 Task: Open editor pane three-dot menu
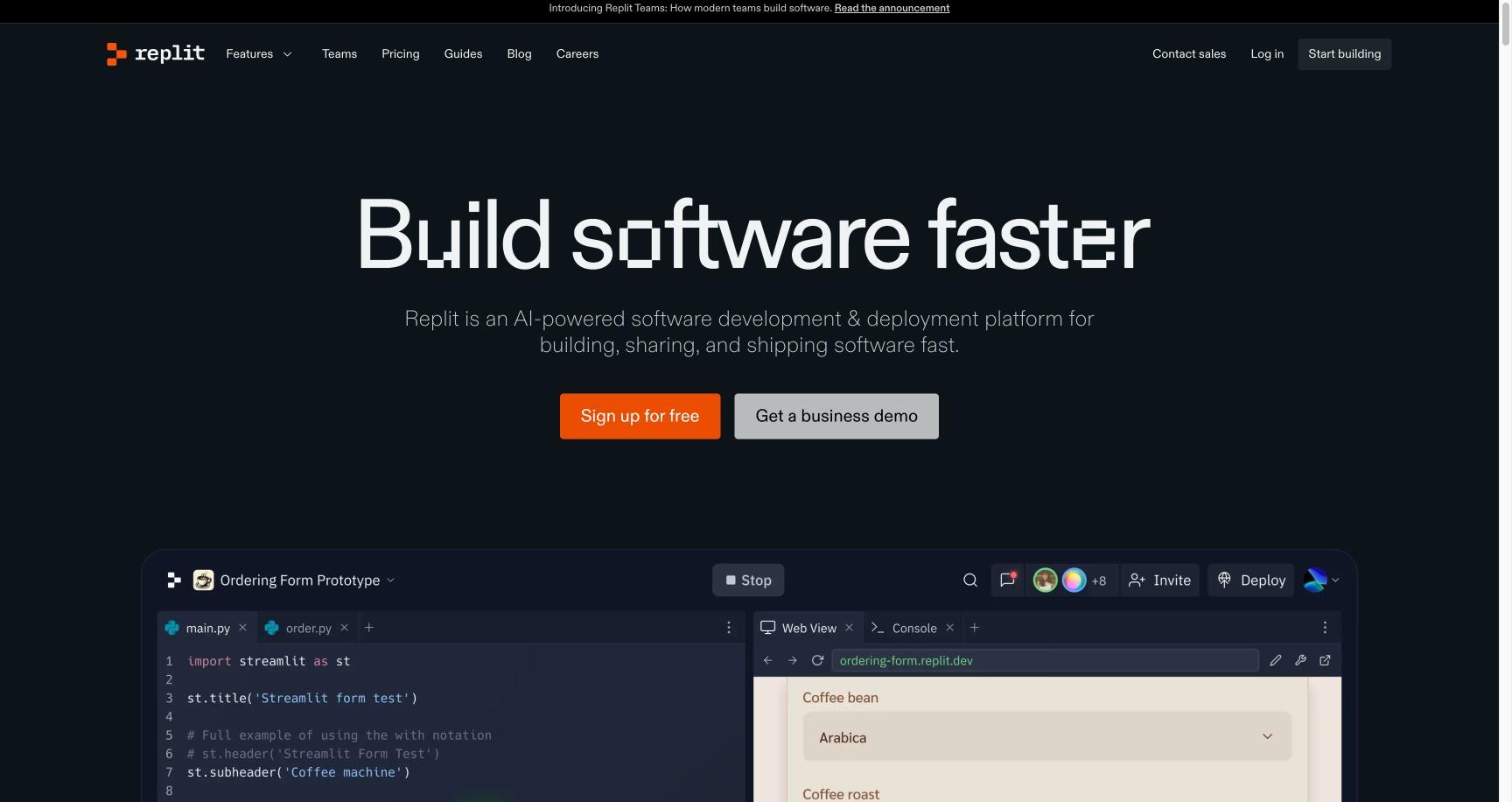coord(728,628)
